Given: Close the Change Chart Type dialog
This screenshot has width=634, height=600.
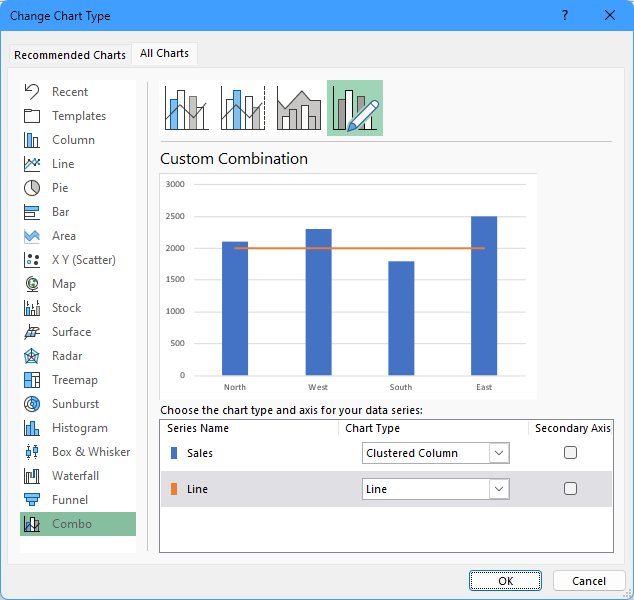Looking at the screenshot, I should [610, 15].
